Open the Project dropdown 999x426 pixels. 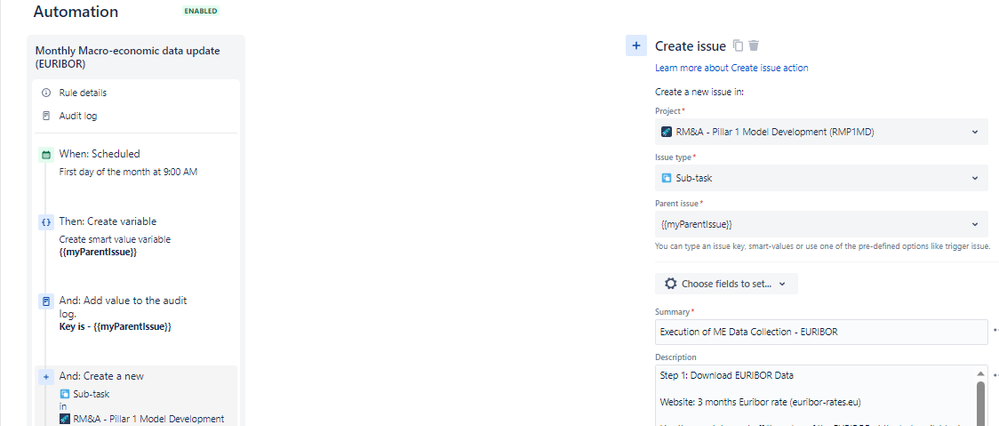821,132
